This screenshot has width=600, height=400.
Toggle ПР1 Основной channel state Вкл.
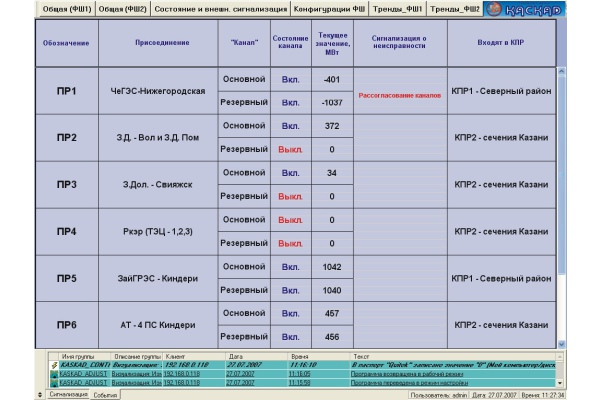tap(290, 79)
